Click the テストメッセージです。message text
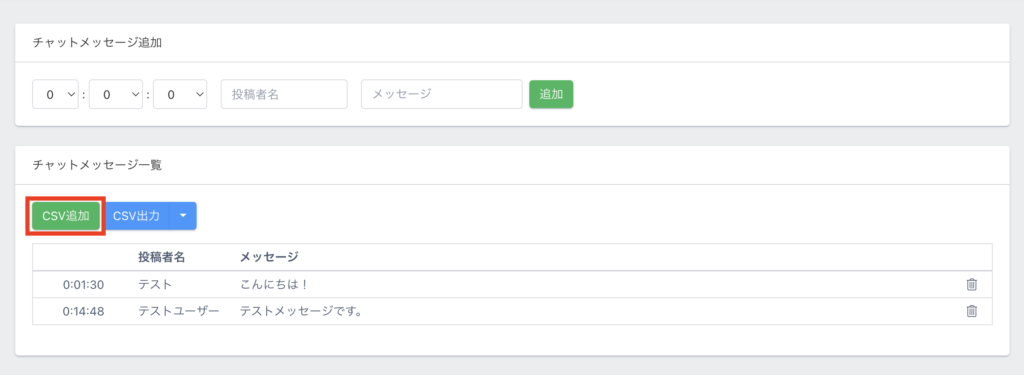This screenshot has height=375, width=1024. click(301, 312)
